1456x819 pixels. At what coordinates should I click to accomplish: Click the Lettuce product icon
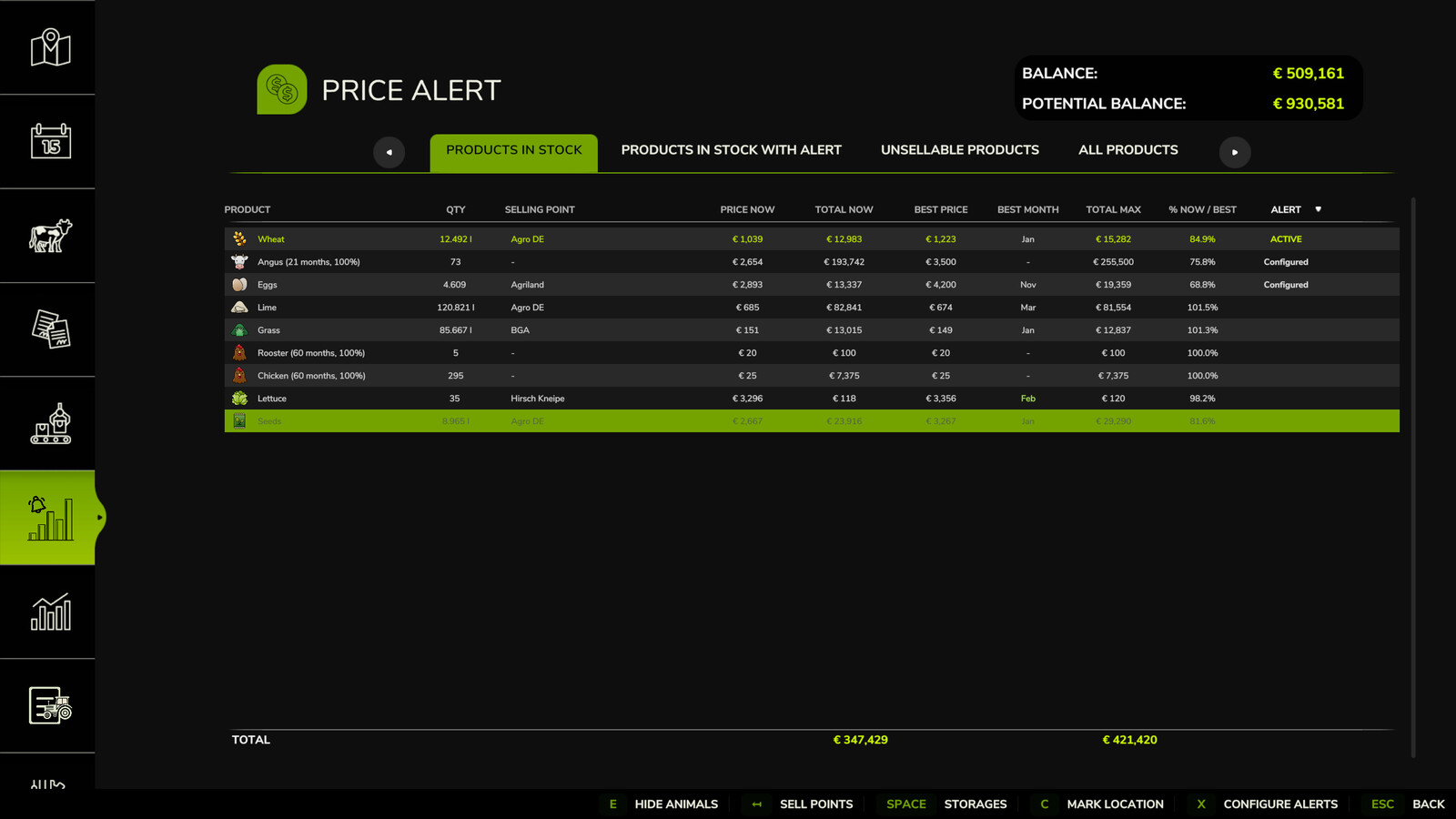point(239,398)
